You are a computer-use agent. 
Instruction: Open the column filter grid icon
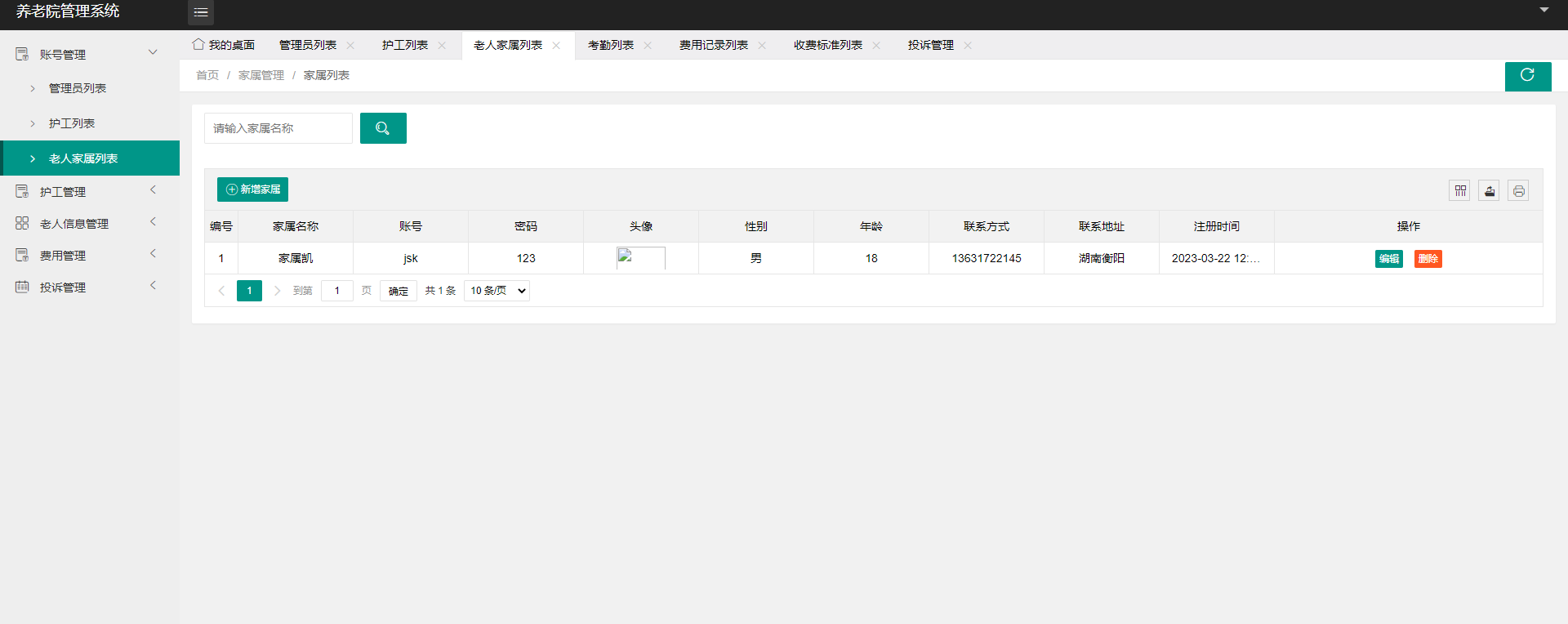(1460, 190)
